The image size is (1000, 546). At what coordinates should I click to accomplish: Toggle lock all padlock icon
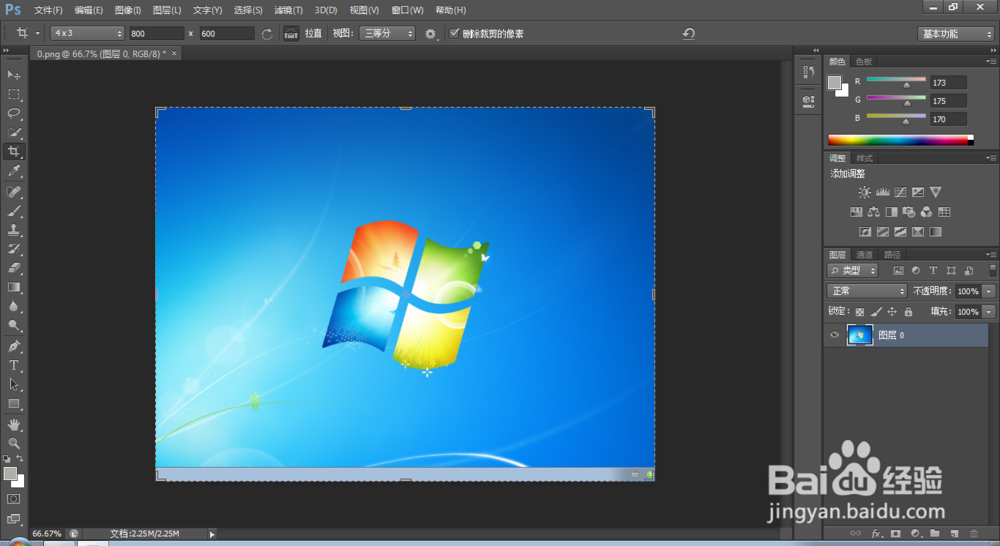[908, 312]
